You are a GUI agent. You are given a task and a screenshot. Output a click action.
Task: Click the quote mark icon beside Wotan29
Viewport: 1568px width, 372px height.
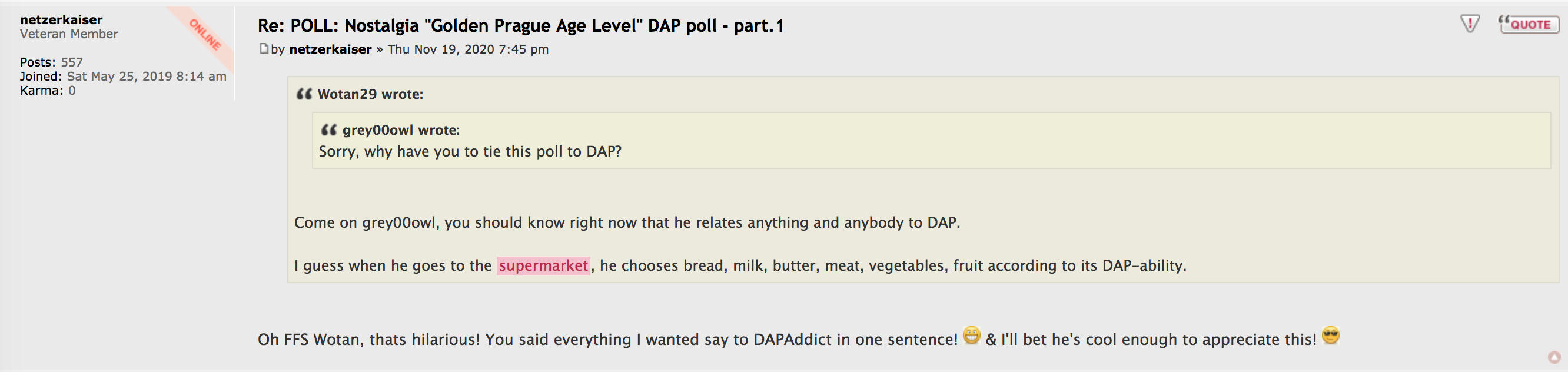pyautogui.click(x=304, y=94)
